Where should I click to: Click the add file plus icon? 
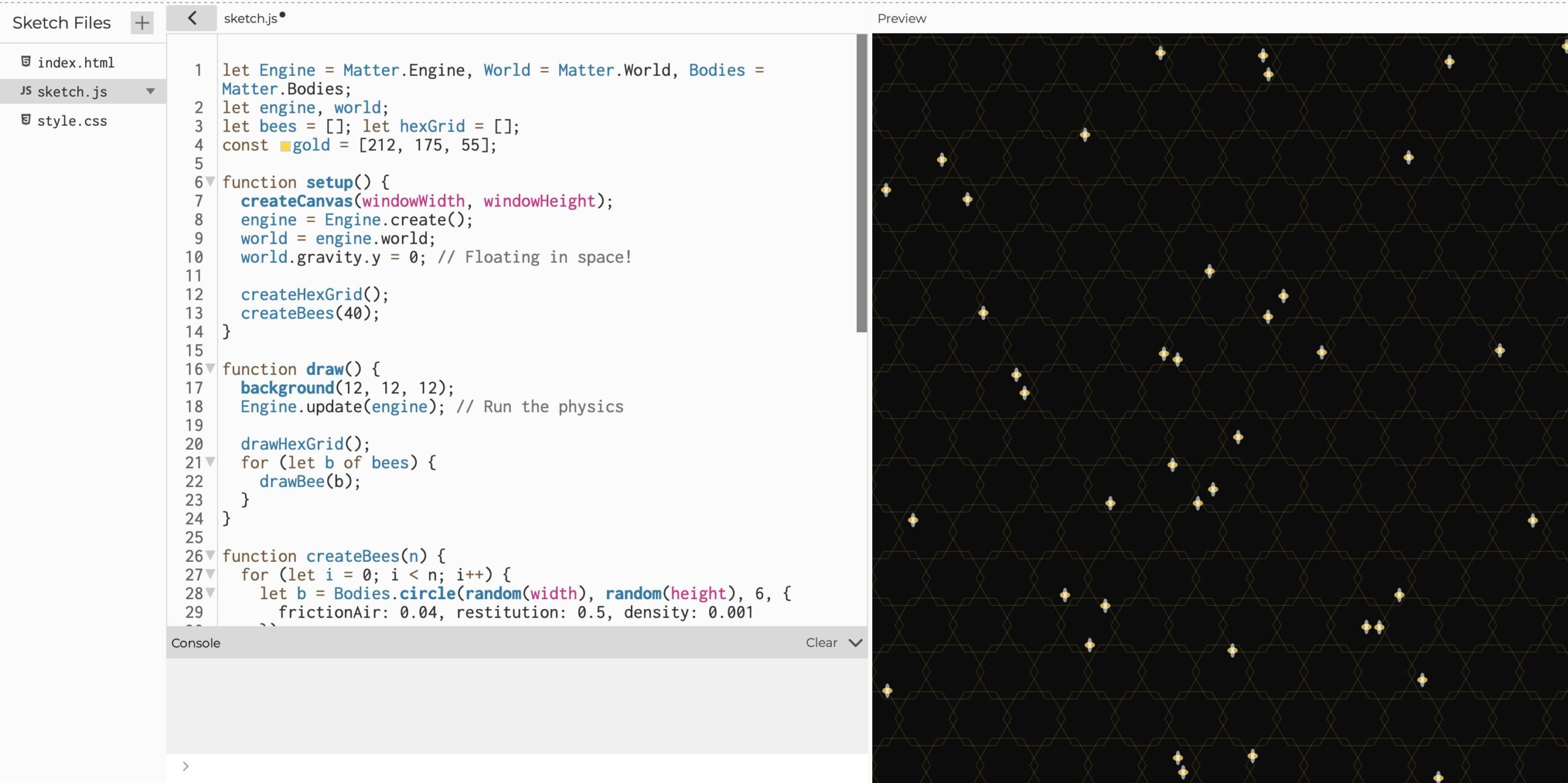pyautogui.click(x=142, y=23)
